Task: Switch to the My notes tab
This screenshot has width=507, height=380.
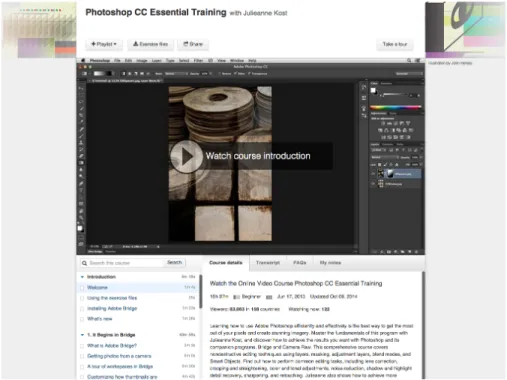Action: point(330,263)
